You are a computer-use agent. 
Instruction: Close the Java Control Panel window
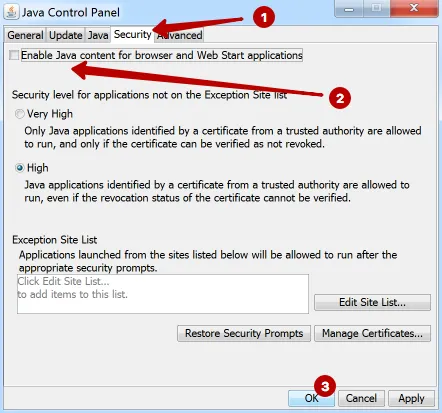(414, 8)
